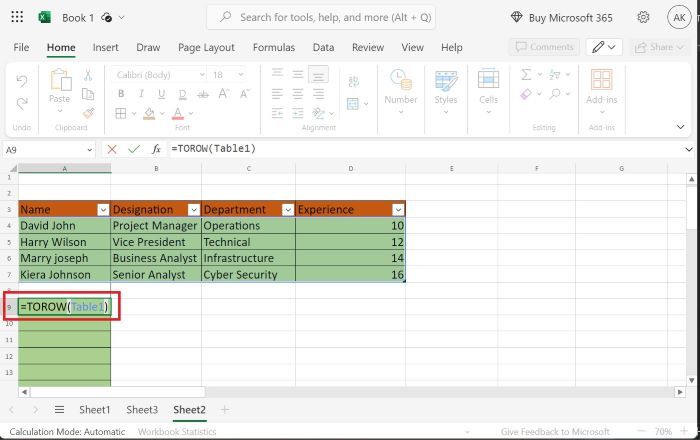700x440 pixels.
Task: Switch to the Page Layout tab
Action: tap(206, 47)
